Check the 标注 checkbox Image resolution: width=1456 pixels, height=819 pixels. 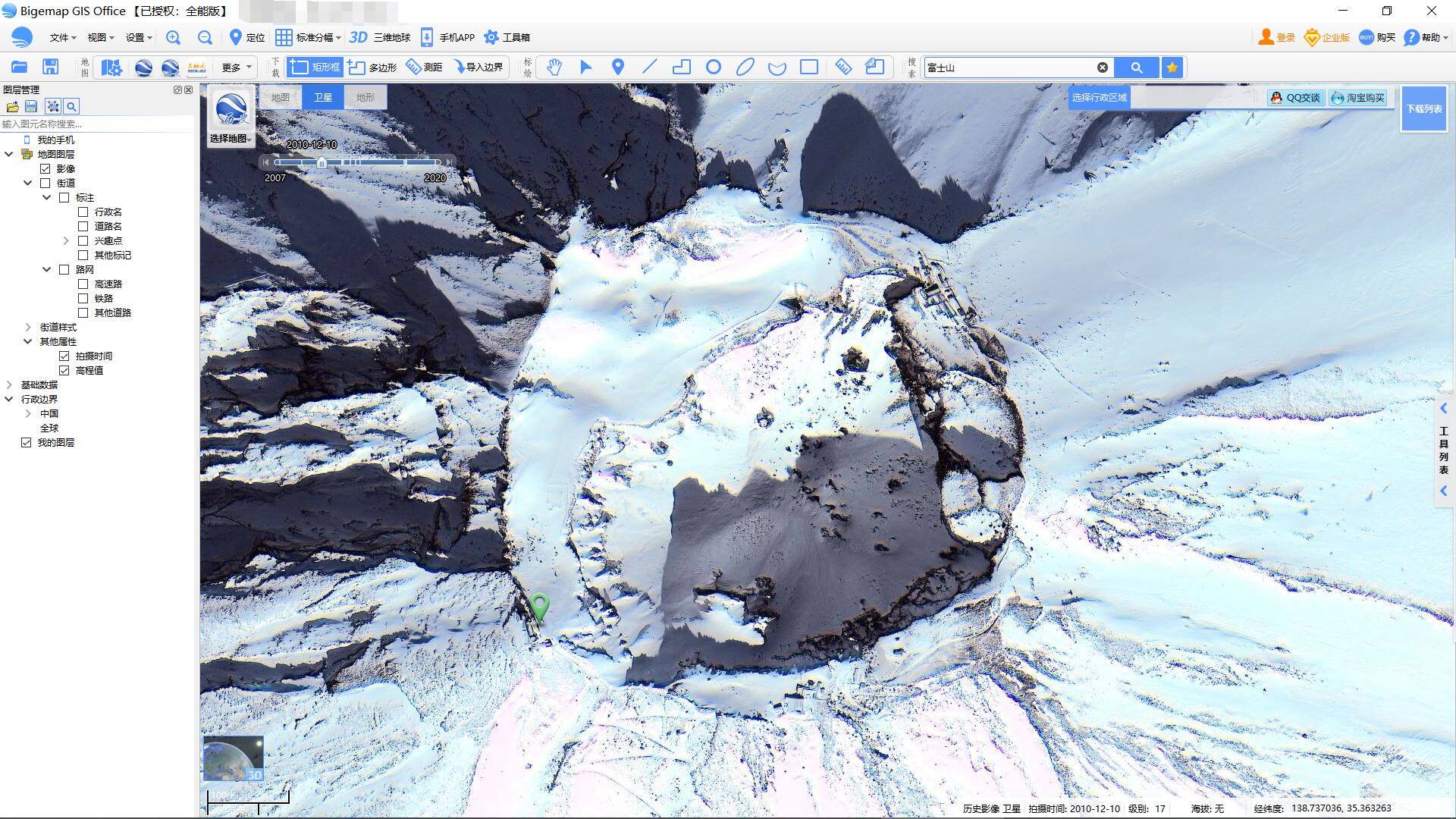click(x=64, y=197)
